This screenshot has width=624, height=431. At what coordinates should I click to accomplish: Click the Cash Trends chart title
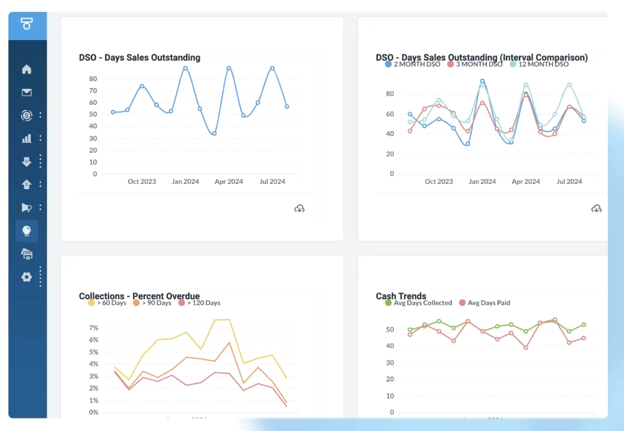[401, 296]
